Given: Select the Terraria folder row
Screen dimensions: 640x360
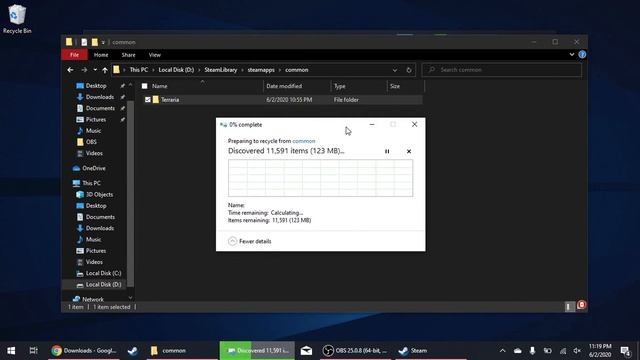Looking at the screenshot, I should 282,100.
